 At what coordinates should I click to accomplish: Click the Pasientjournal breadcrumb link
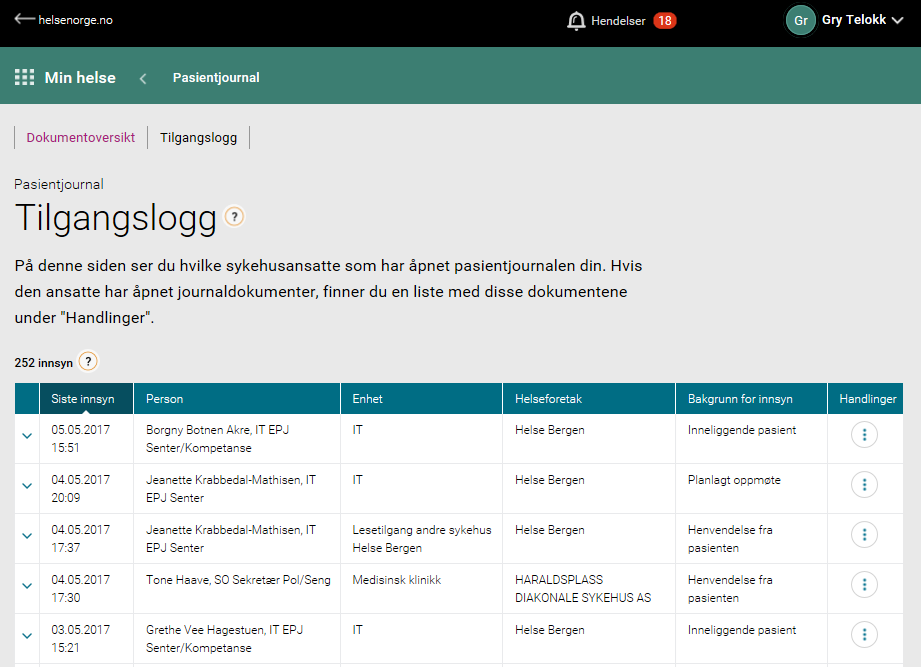[216, 78]
